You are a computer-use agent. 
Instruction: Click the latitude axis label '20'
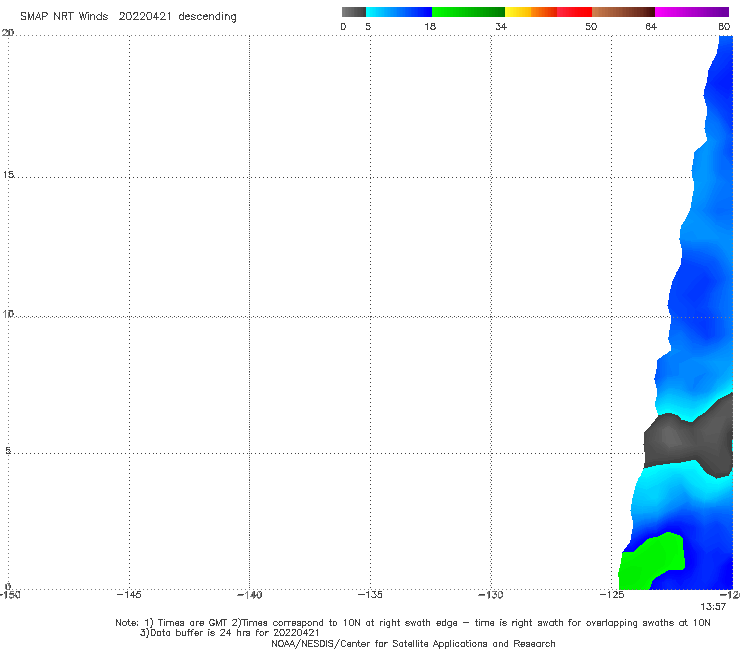(x=8, y=32)
